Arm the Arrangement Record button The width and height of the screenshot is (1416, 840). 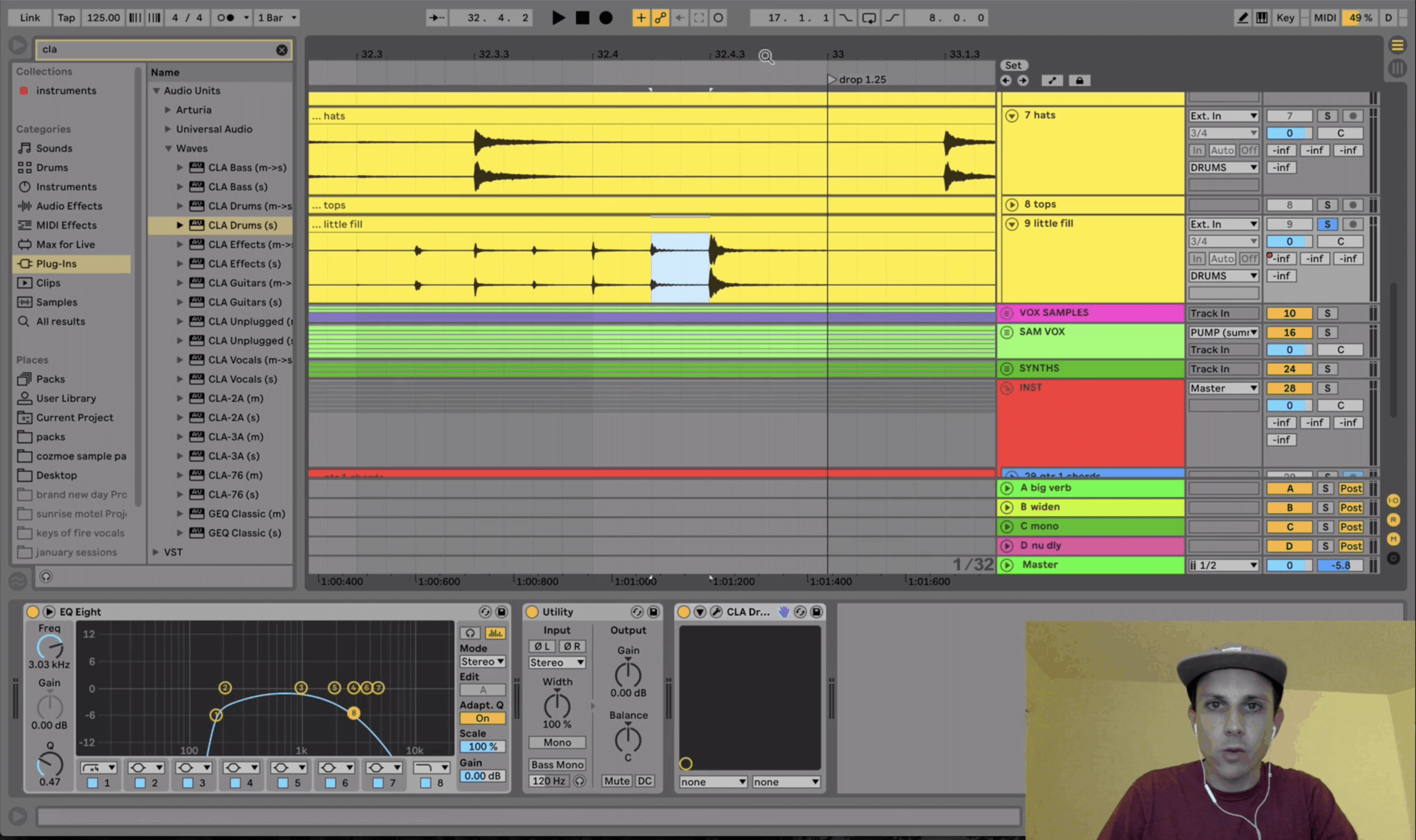[606, 18]
